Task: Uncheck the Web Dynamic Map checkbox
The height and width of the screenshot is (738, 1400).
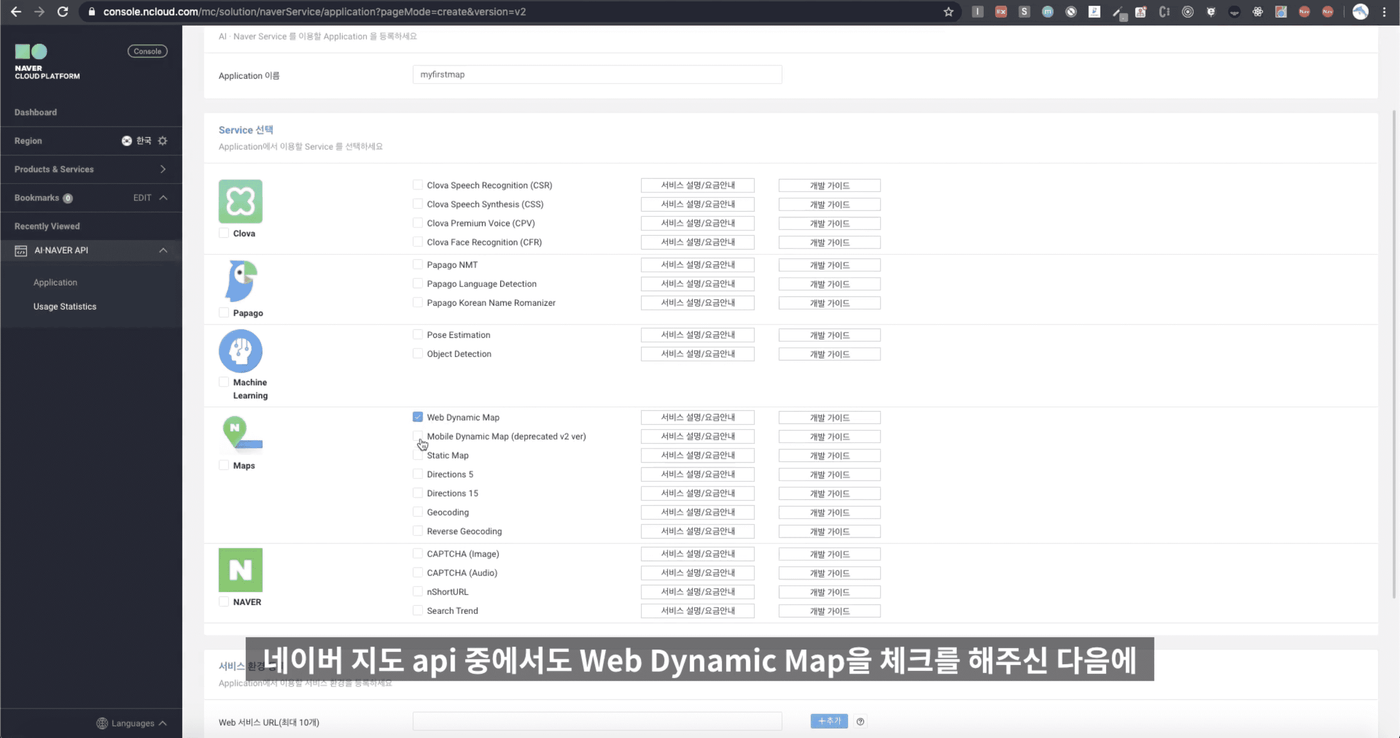Action: (x=418, y=417)
